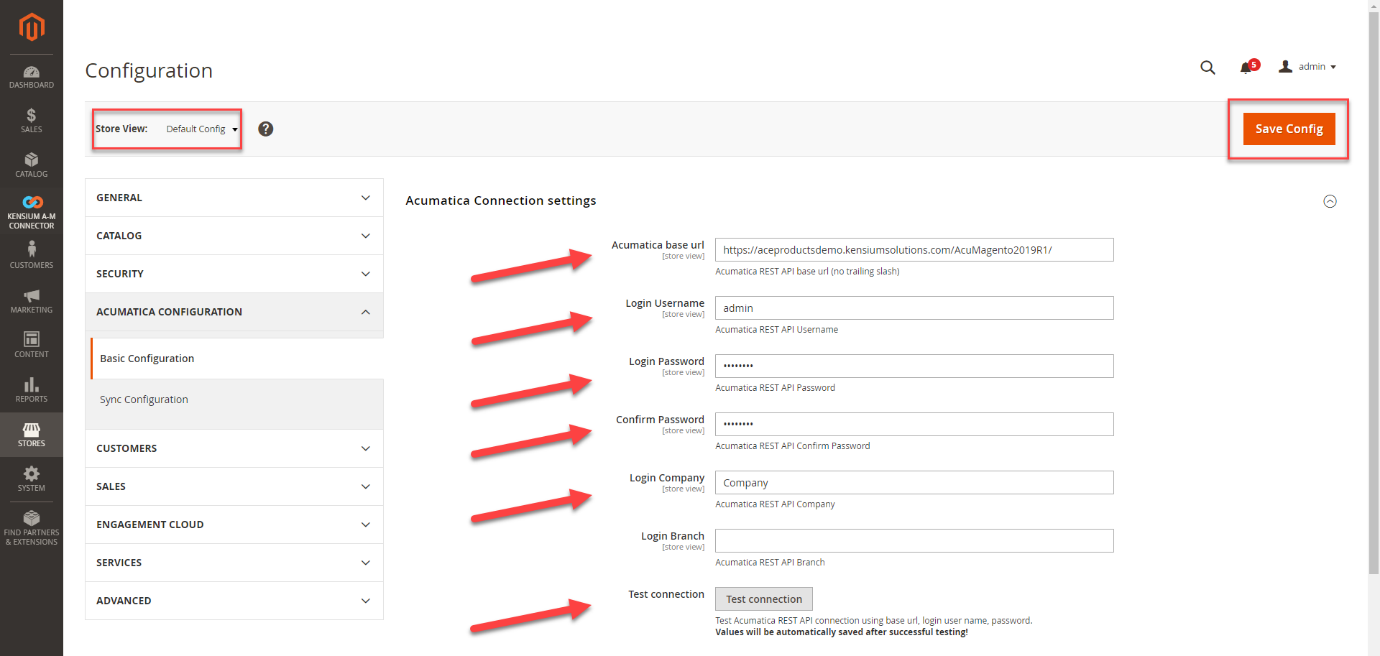Screen dimensions: 1380x656
Task: Expand the Services config section
Action: pyautogui.click(x=234, y=563)
